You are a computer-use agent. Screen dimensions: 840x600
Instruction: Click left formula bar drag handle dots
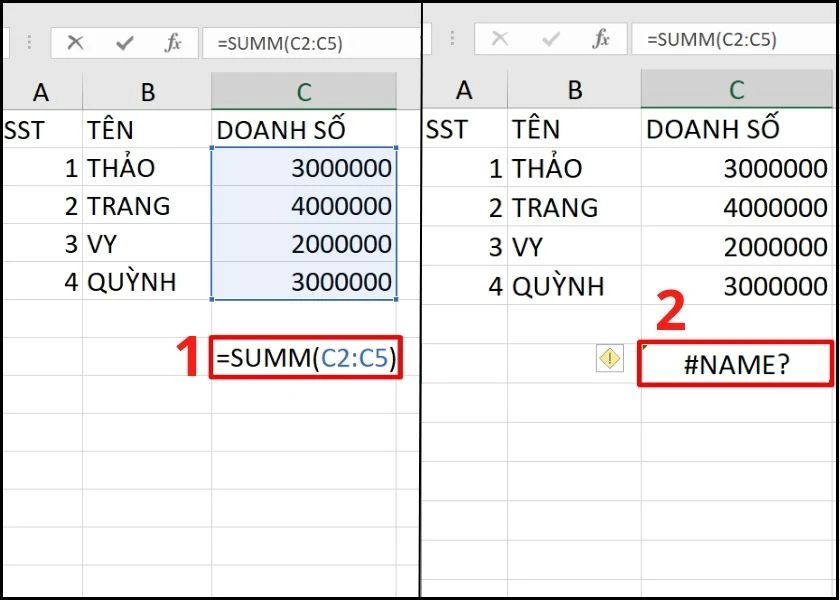click(29, 43)
